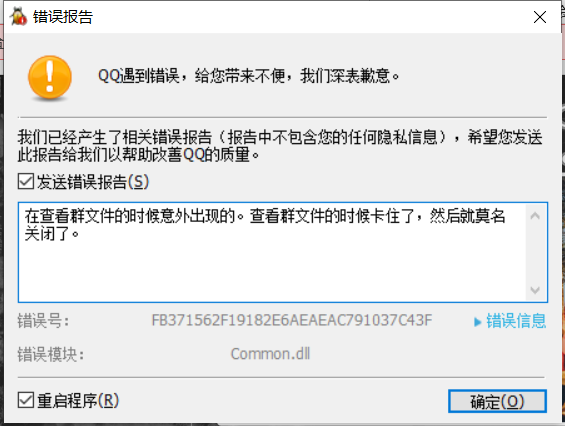Close the 错误报告 dialog with the X

click(539, 17)
